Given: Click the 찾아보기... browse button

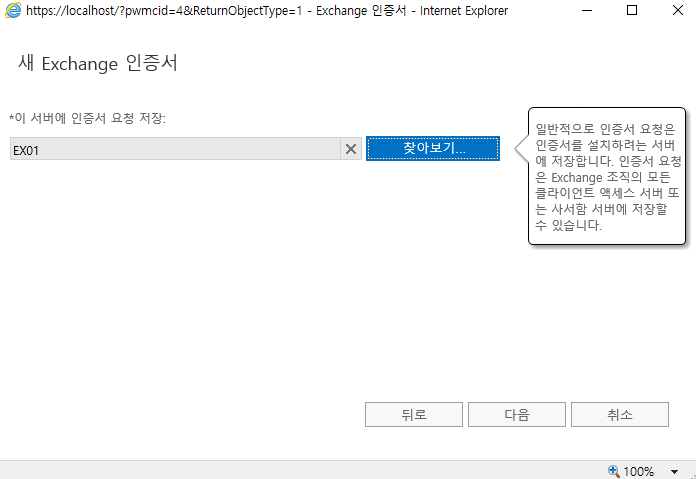Looking at the screenshot, I should (x=433, y=148).
